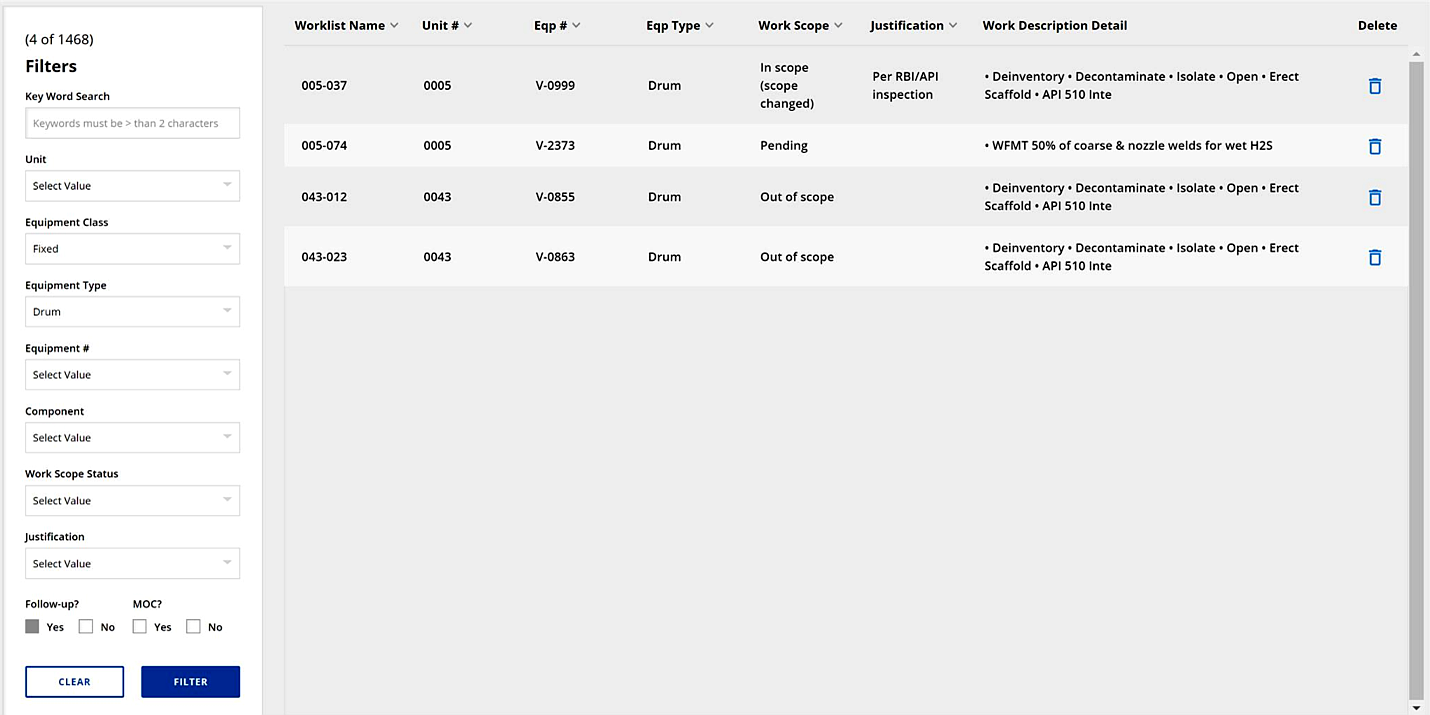
Task: Remove entry 043-012 via its trash icon
Action: click(x=1374, y=197)
